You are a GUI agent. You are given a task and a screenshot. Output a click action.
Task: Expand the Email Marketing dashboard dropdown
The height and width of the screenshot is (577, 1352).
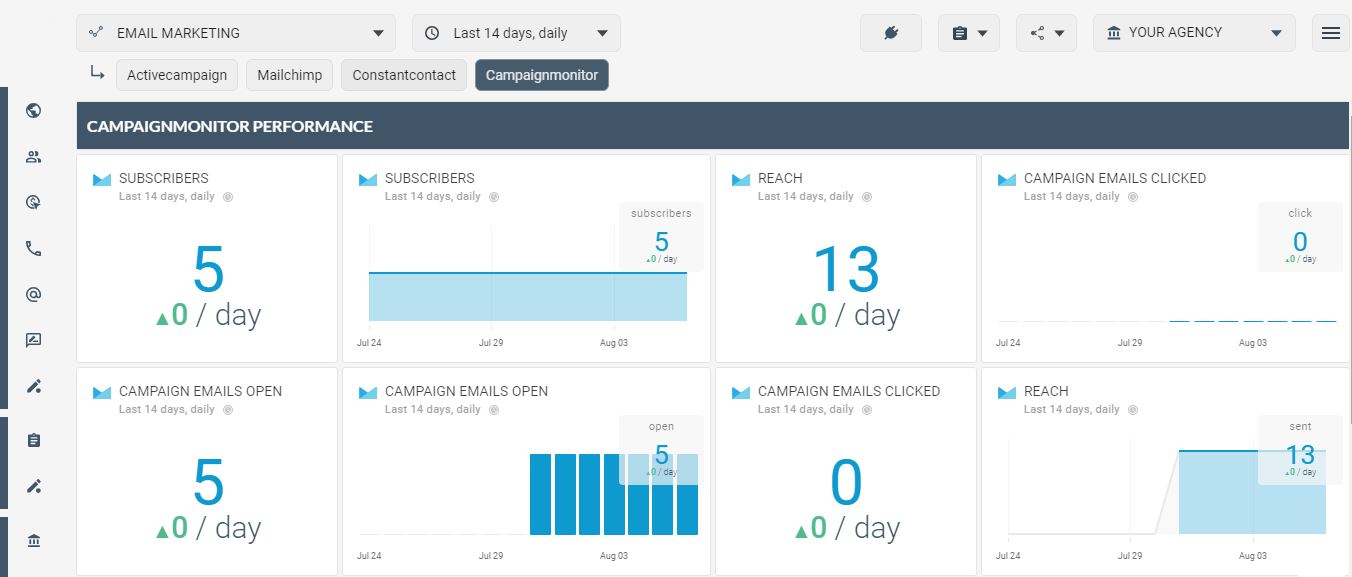click(x=236, y=33)
